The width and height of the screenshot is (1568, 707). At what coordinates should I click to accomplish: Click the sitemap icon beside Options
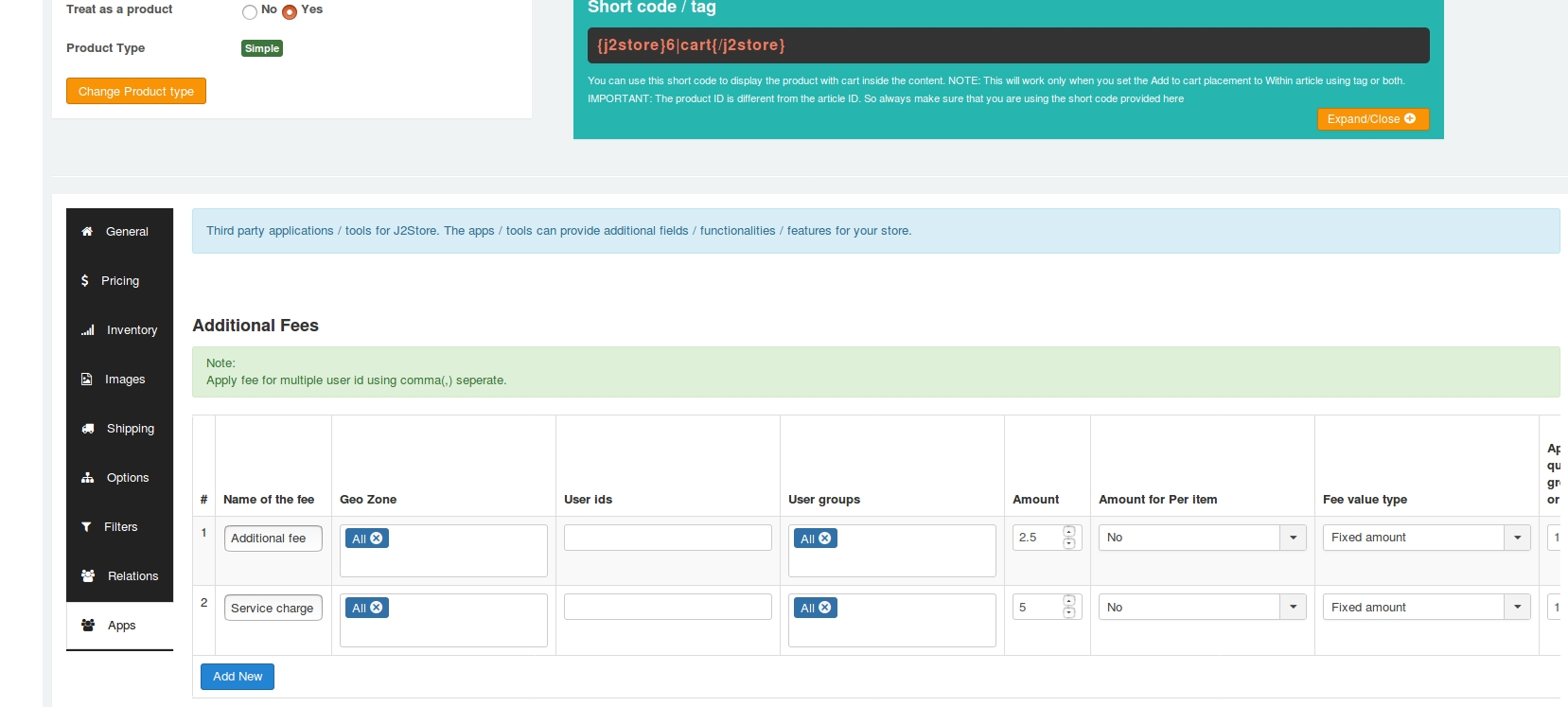tap(88, 478)
